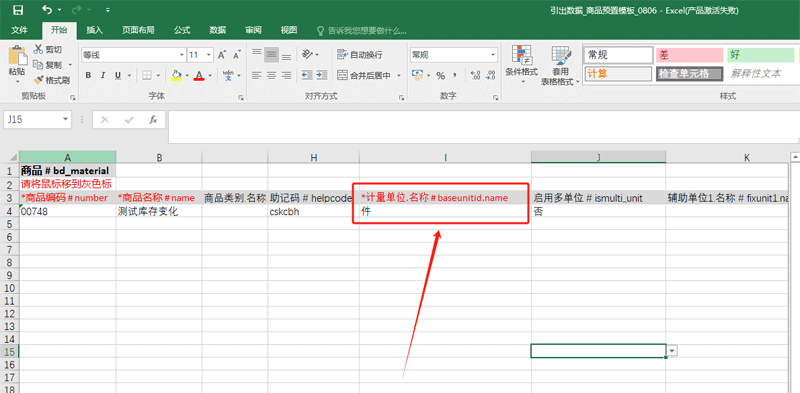The image size is (800, 393).
Task: Apply percent style (%)
Action: coord(440,76)
